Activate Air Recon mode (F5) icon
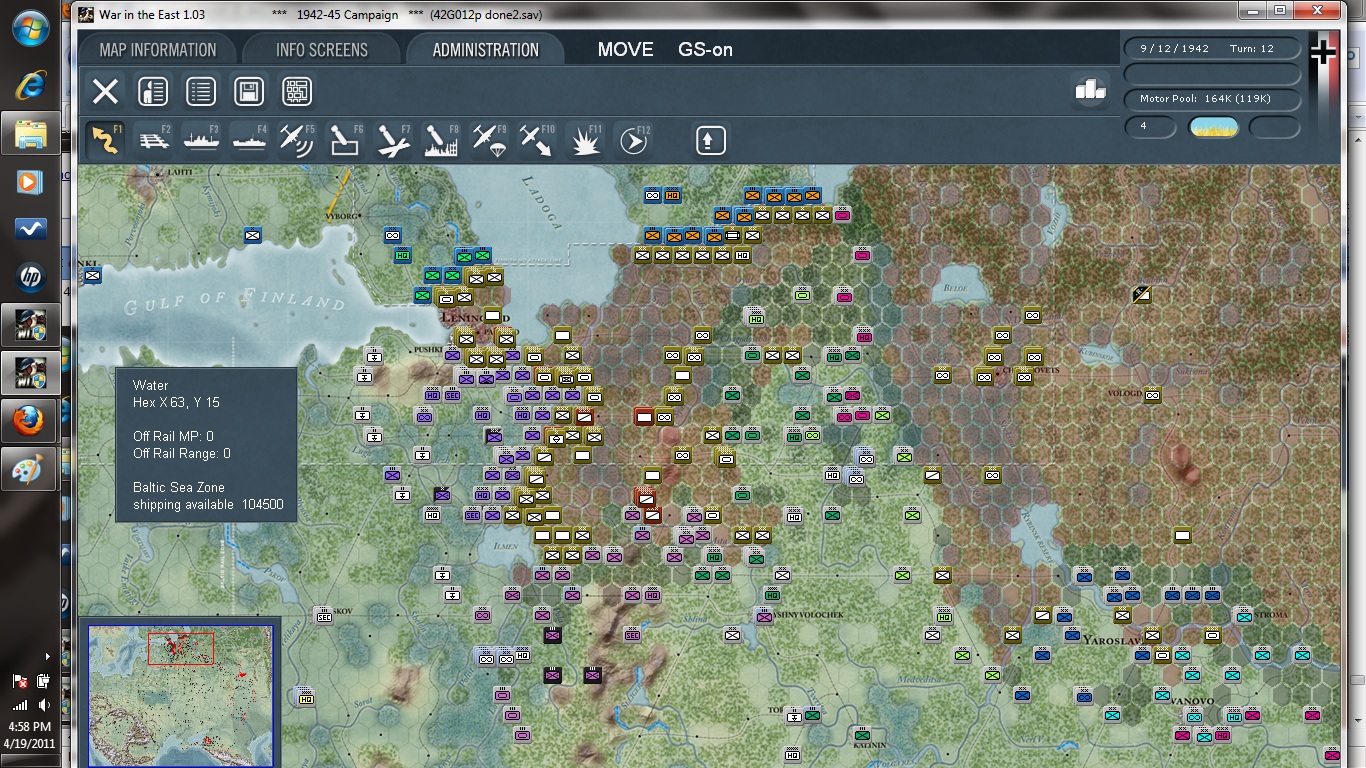The image size is (1366, 768). click(x=297, y=140)
